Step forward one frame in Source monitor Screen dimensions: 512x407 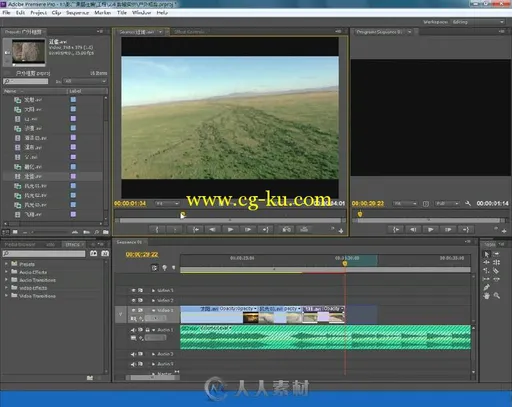248,229
